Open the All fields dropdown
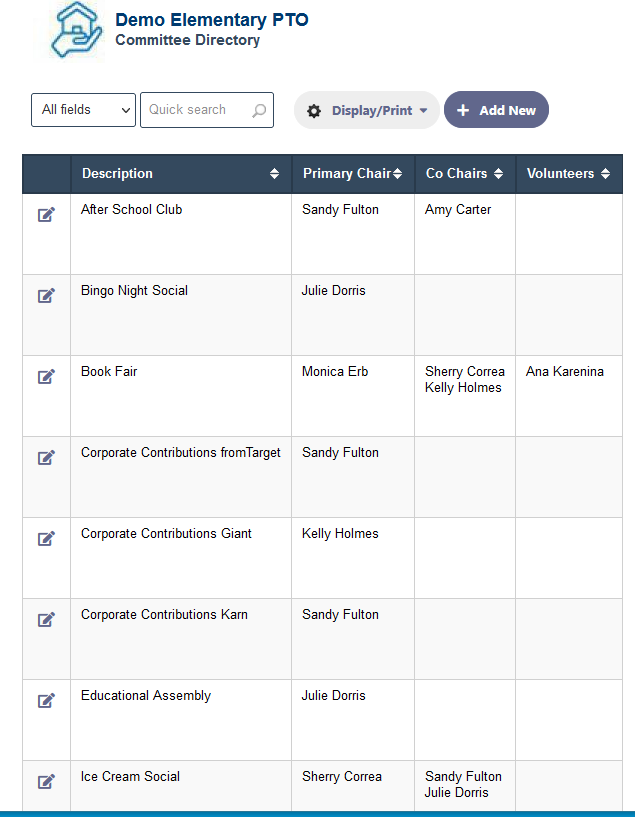The width and height of the screenshot is (635, 817). tap(83, 110)
